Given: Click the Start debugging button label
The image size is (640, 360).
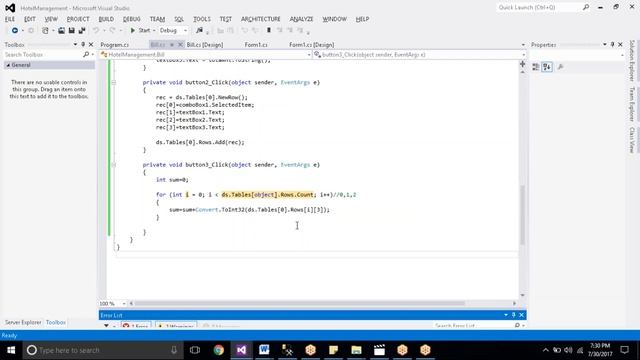Looking at the screenshot, I should pyautogui.click(x=144, y=31).
